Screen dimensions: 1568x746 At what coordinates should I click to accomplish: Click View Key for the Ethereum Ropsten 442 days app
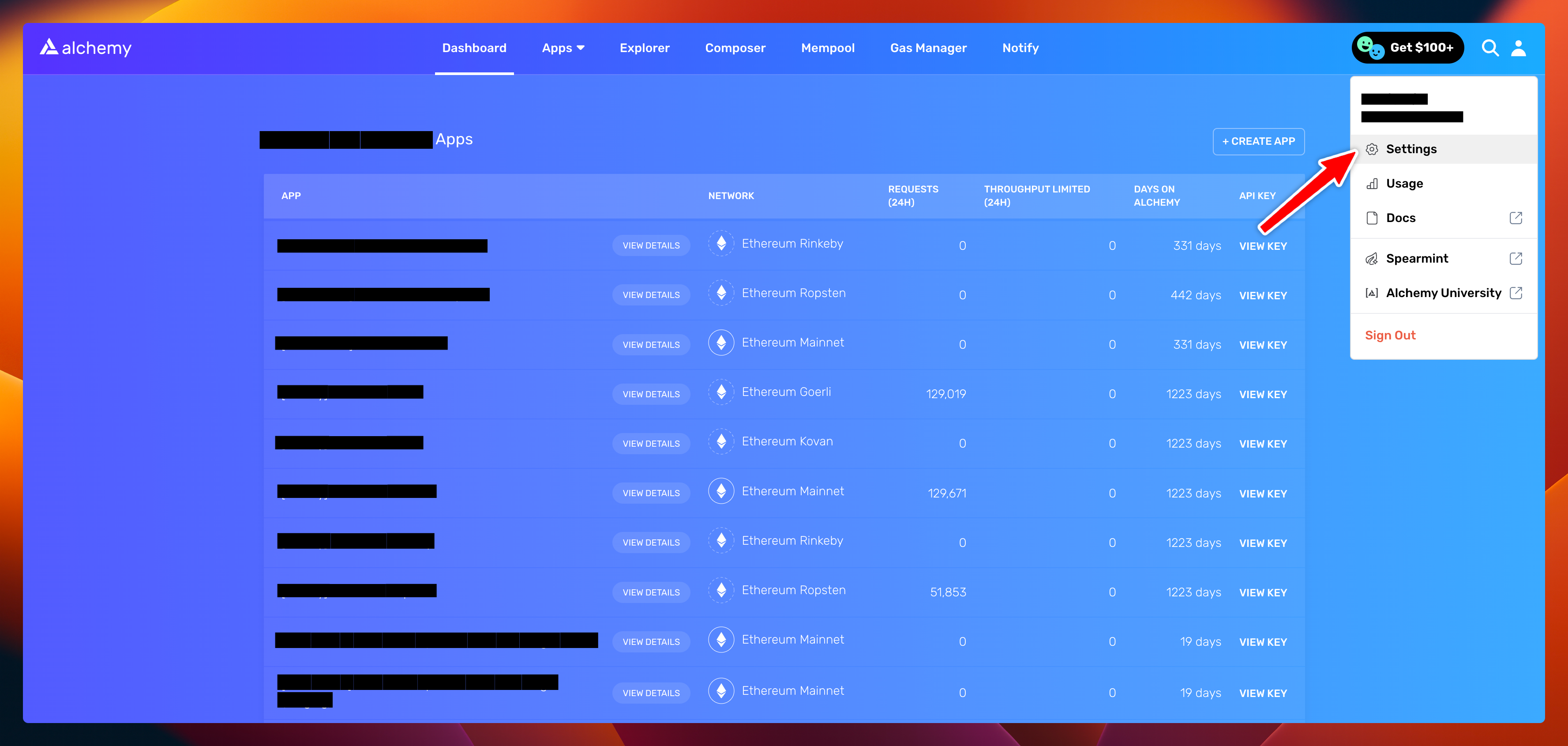pyautogui.click(x=1262, y=295)
